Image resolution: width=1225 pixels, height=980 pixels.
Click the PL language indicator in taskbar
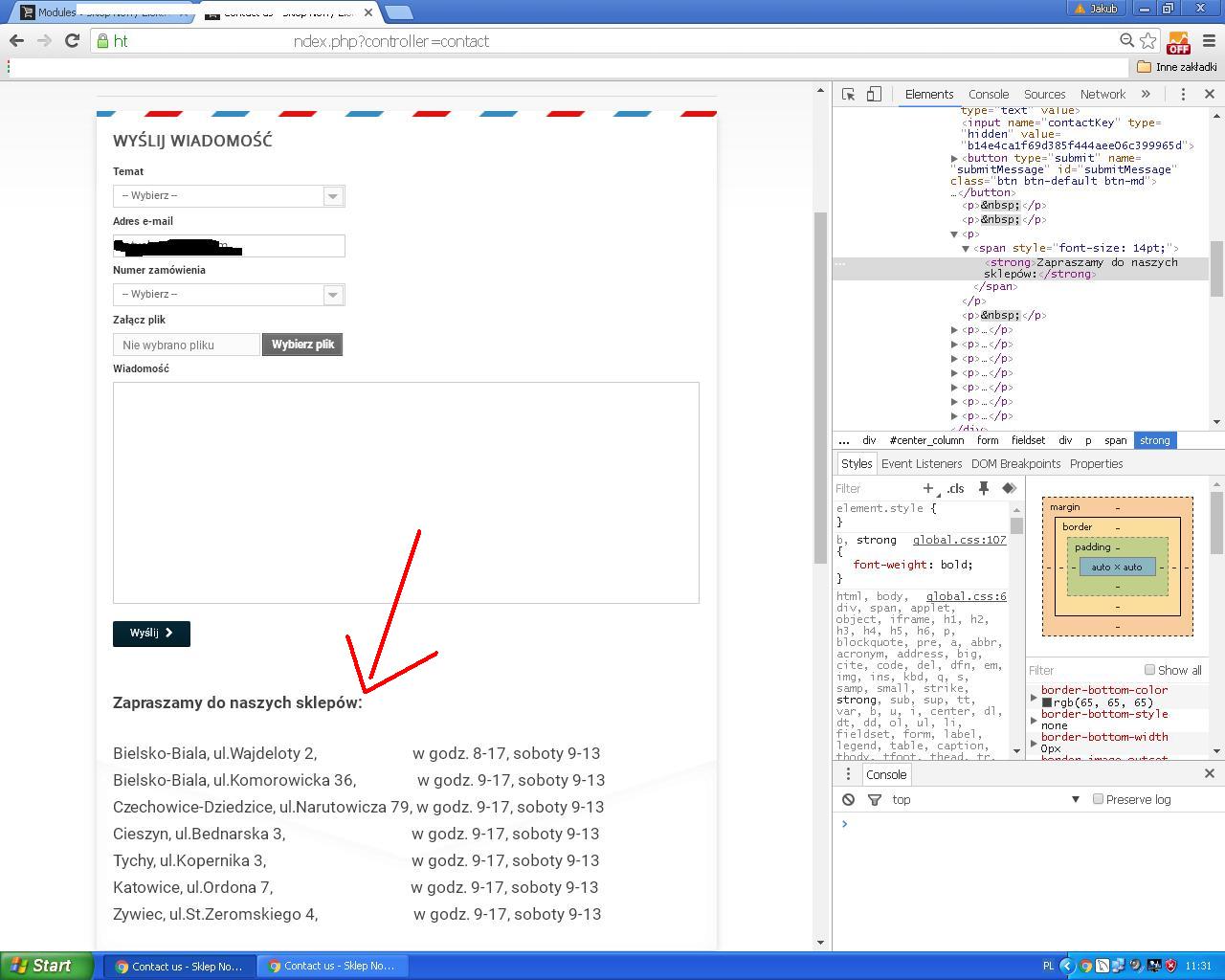point(1048,966)
